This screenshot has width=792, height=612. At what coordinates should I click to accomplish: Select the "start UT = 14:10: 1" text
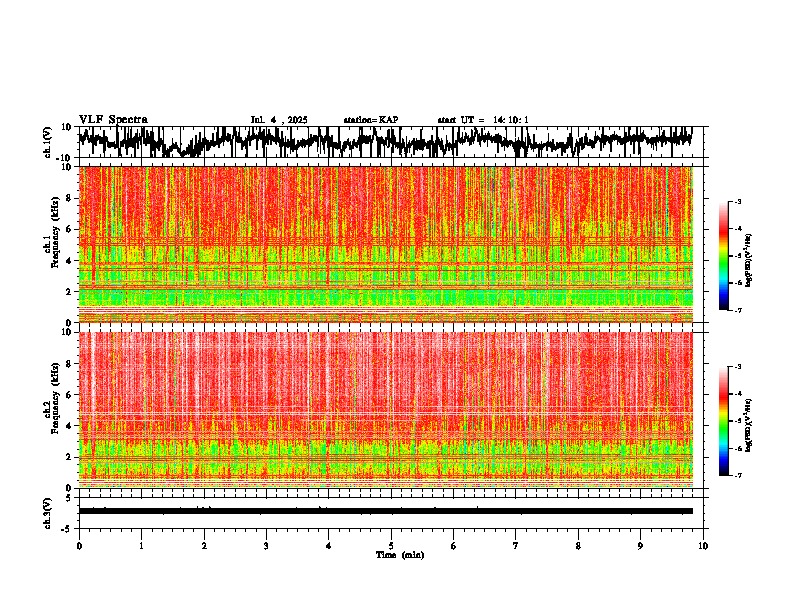[483, 120]
